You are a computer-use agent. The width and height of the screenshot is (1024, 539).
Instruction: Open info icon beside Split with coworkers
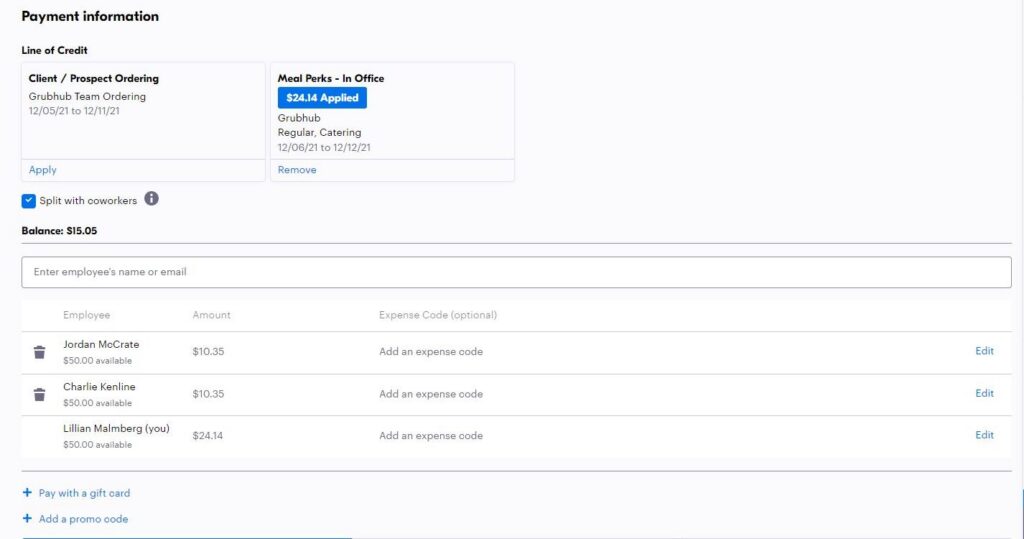(x=151, y=199)
